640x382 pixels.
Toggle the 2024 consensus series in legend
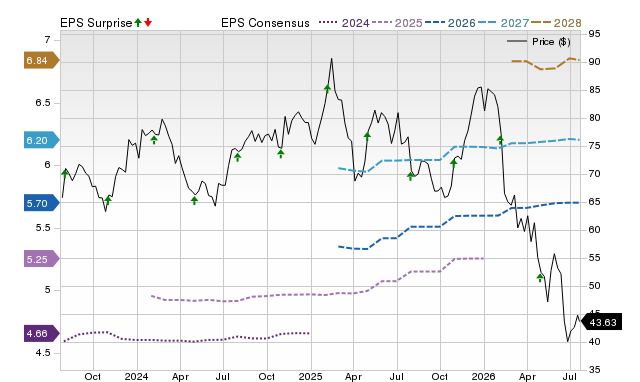click(x=344, y=23)
